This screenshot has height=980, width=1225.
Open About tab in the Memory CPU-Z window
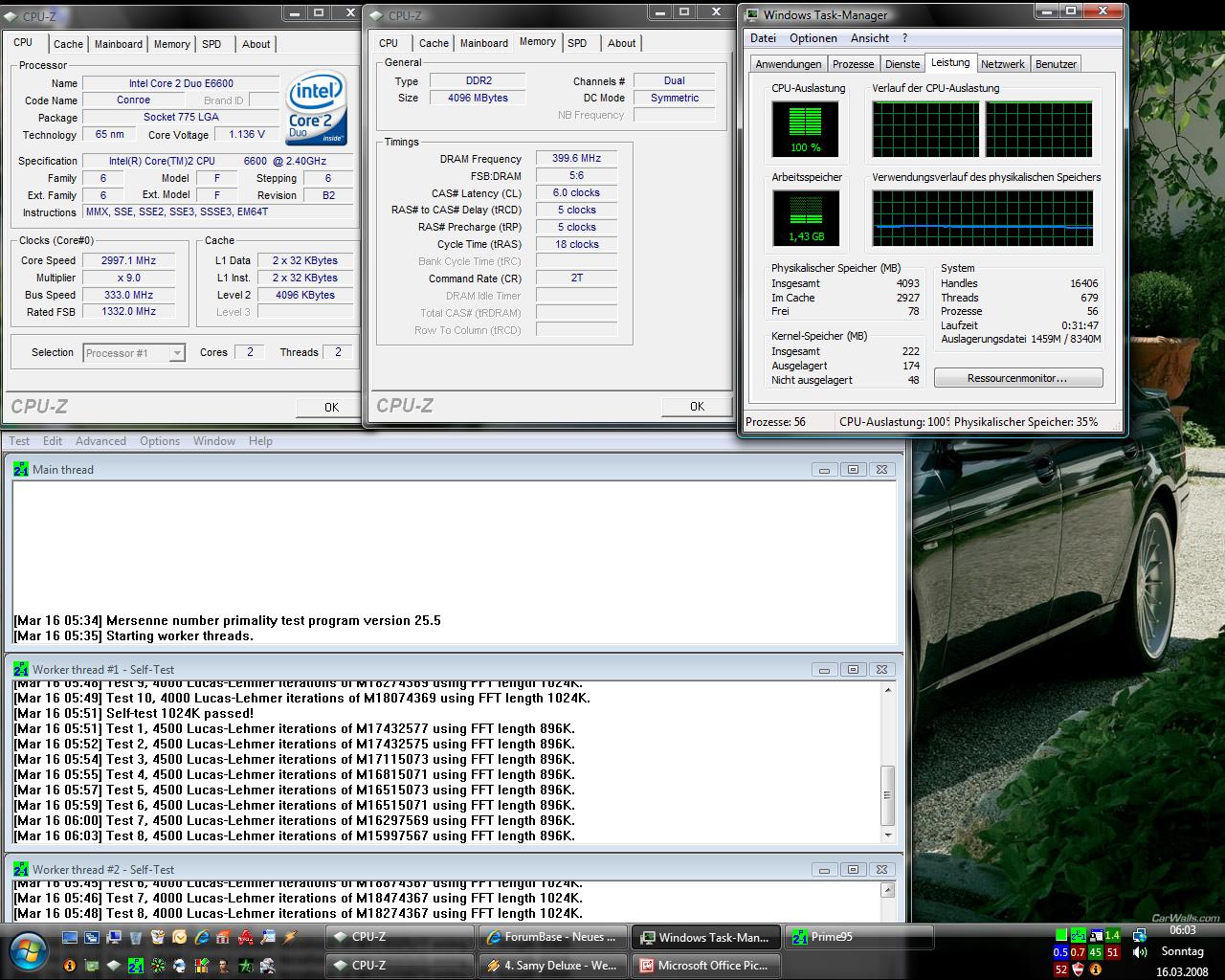pyautogui.click(x=621, y=43)
